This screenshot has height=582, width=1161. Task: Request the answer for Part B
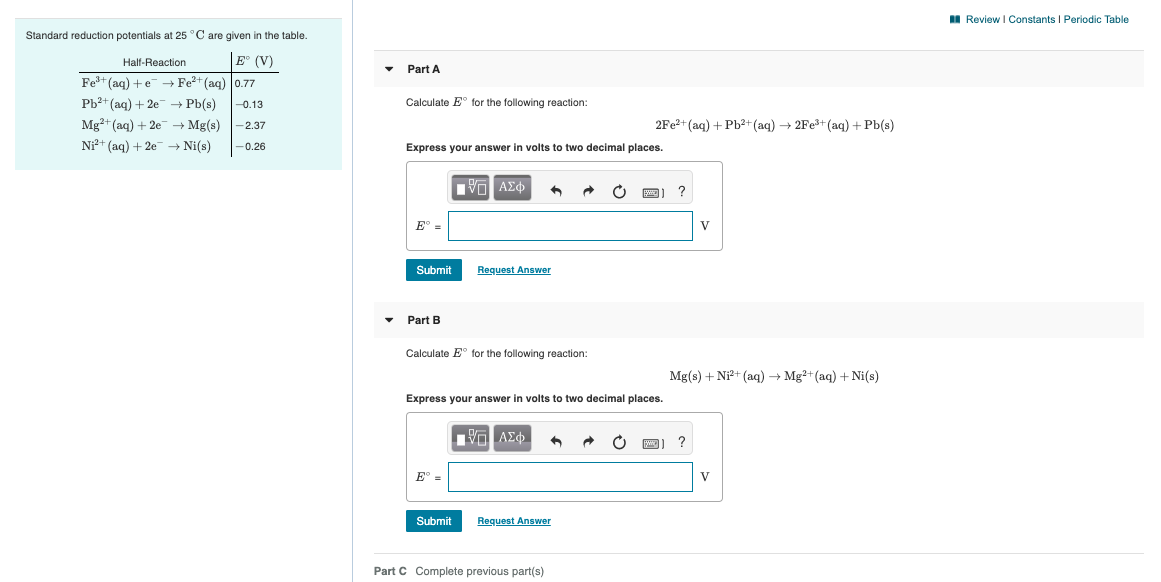[513, 520]
